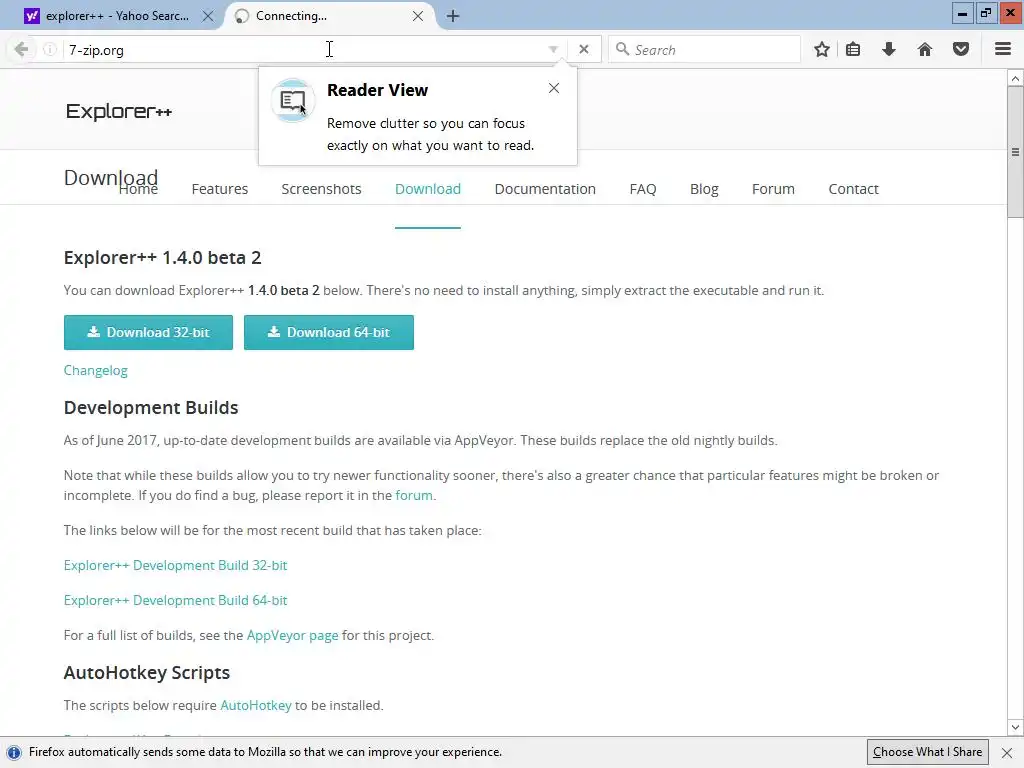The width and height of the screenshot is (1024, 768).
Task: Click the magnifier icon in Search box
Action: (622, 50)
